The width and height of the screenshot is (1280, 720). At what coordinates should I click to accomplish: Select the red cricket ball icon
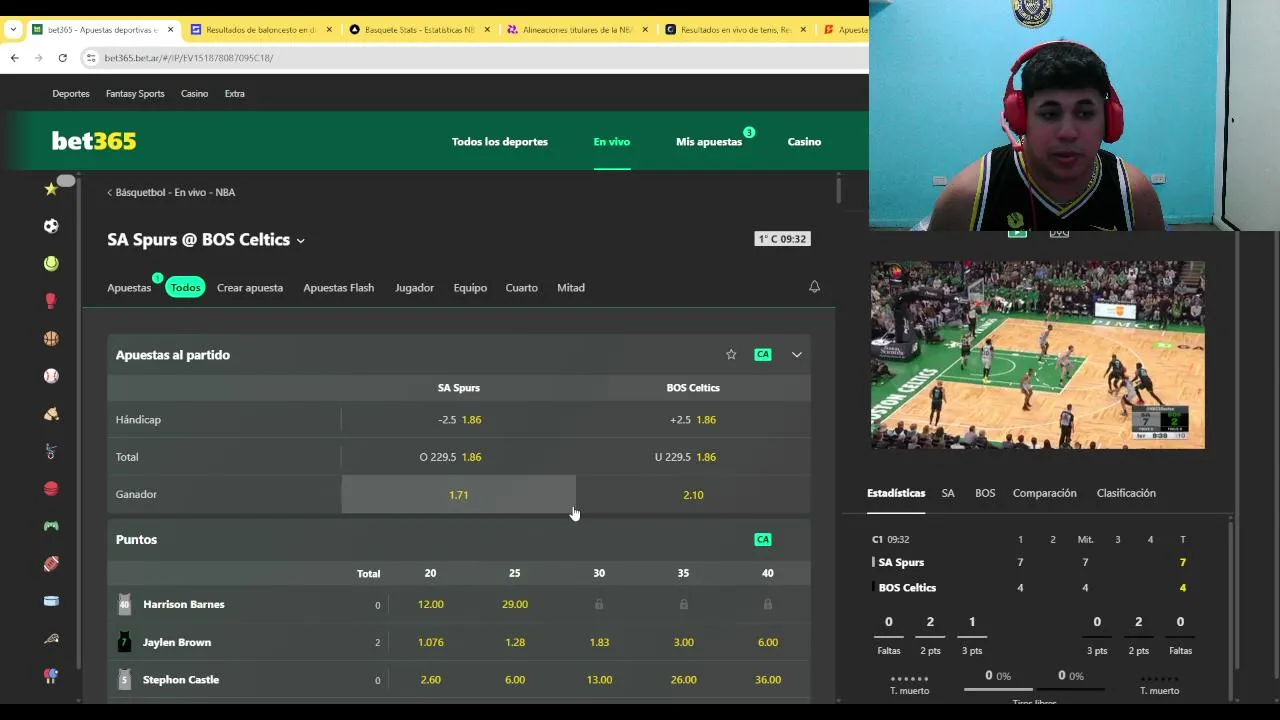coord(51,488)
